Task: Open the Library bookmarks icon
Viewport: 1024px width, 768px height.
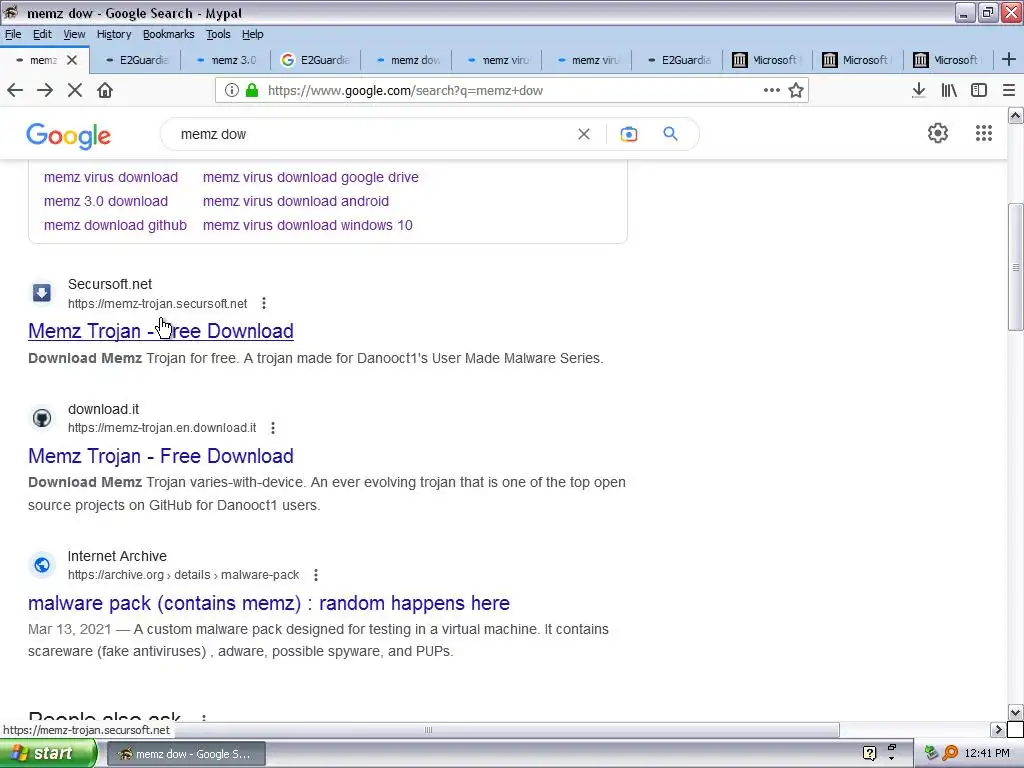Action: pyautogui.click(x=948, y=90)
